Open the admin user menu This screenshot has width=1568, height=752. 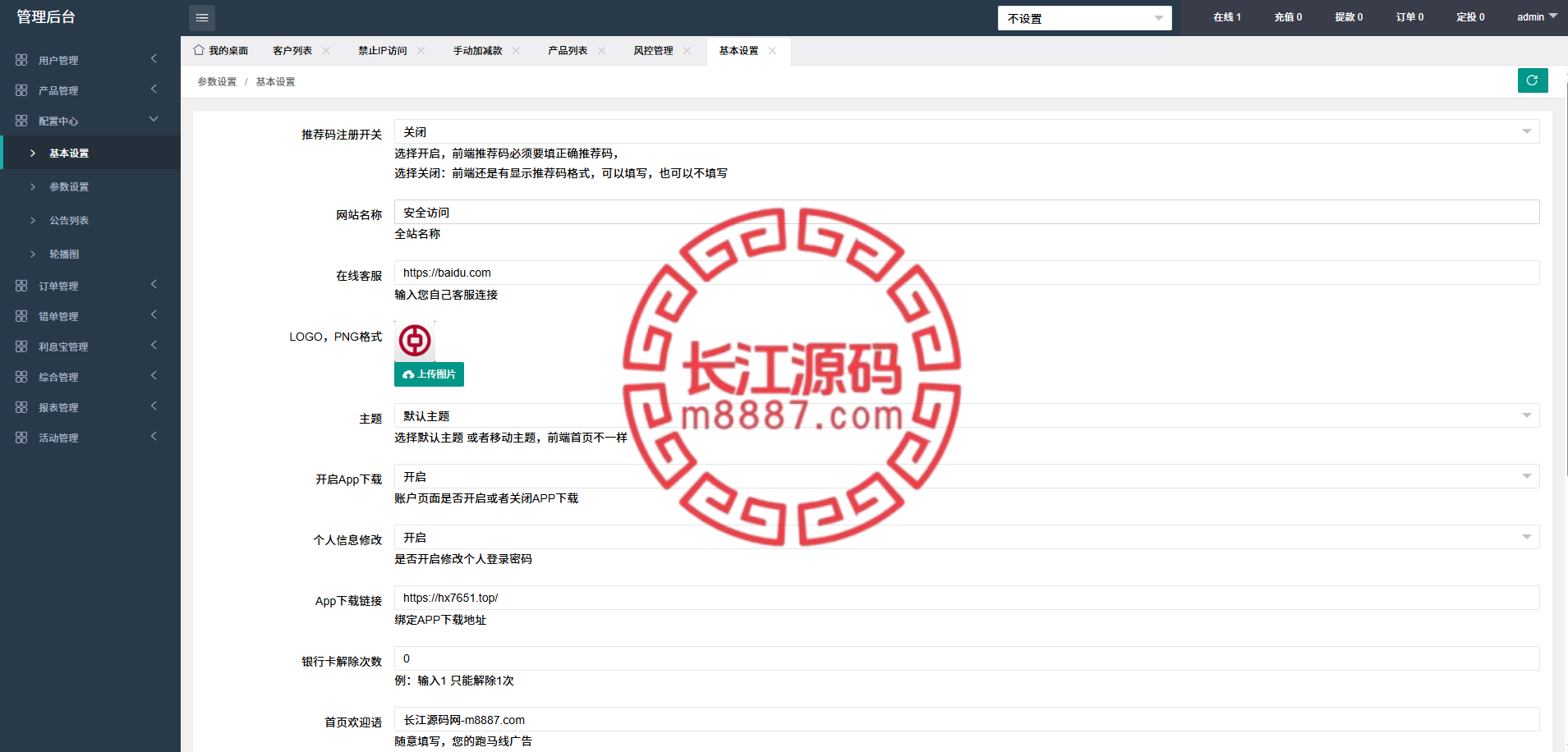click(1537, 17)
